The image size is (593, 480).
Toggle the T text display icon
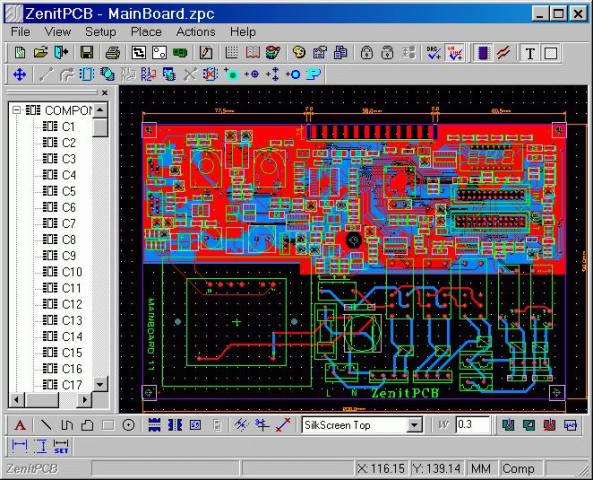point(530,53)
